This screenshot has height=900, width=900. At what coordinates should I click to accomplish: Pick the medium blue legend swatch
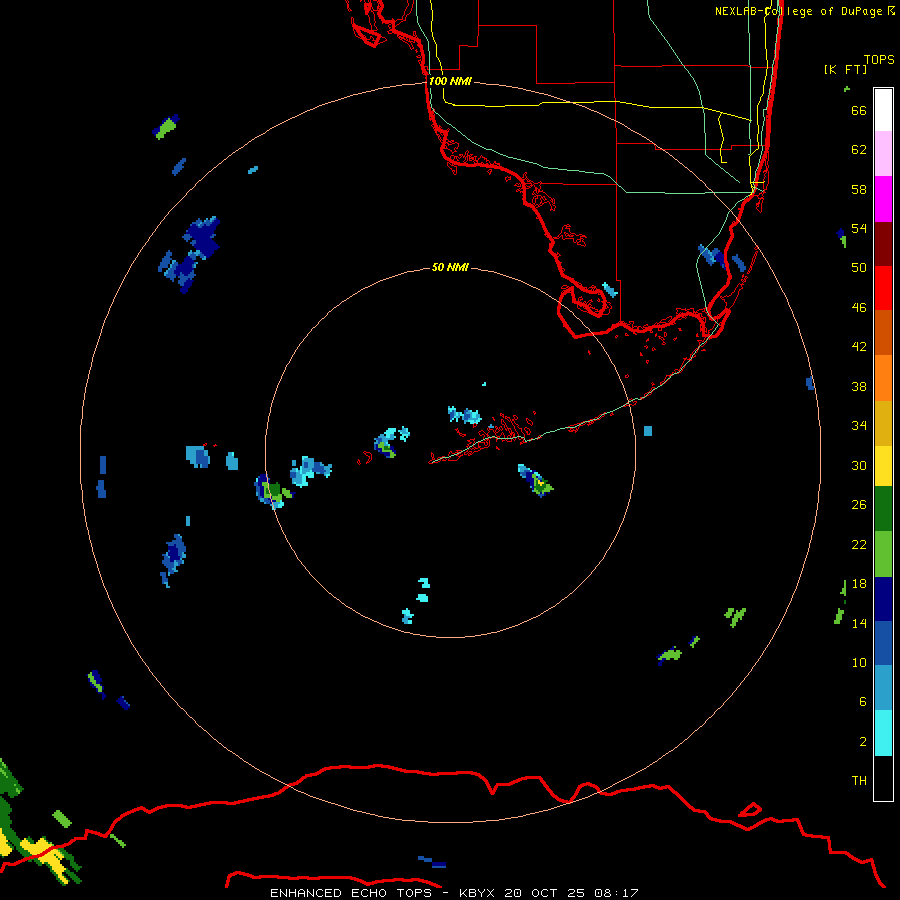[883, 643]
